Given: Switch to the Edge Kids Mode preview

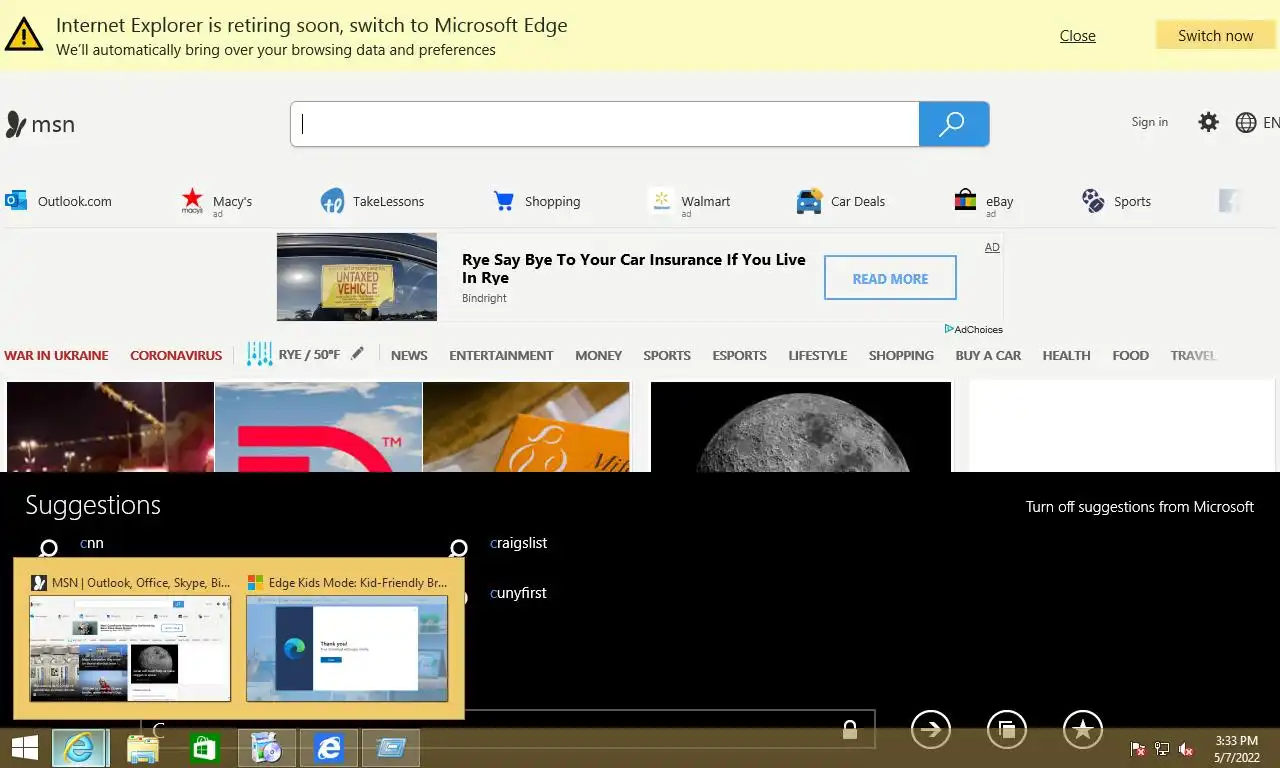Looking at the screenshot, I should click(x=347, y=638).
